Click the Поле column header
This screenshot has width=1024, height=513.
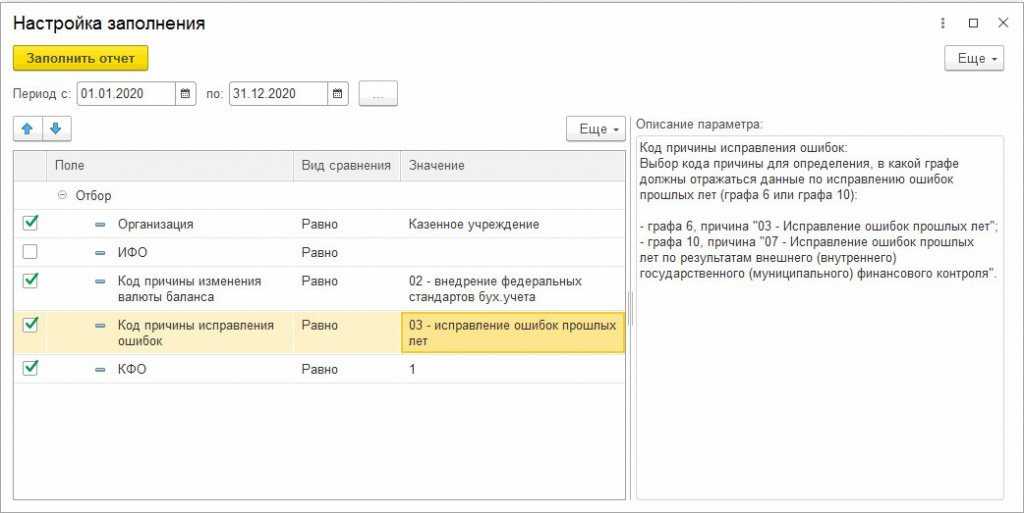pos(170,166)
